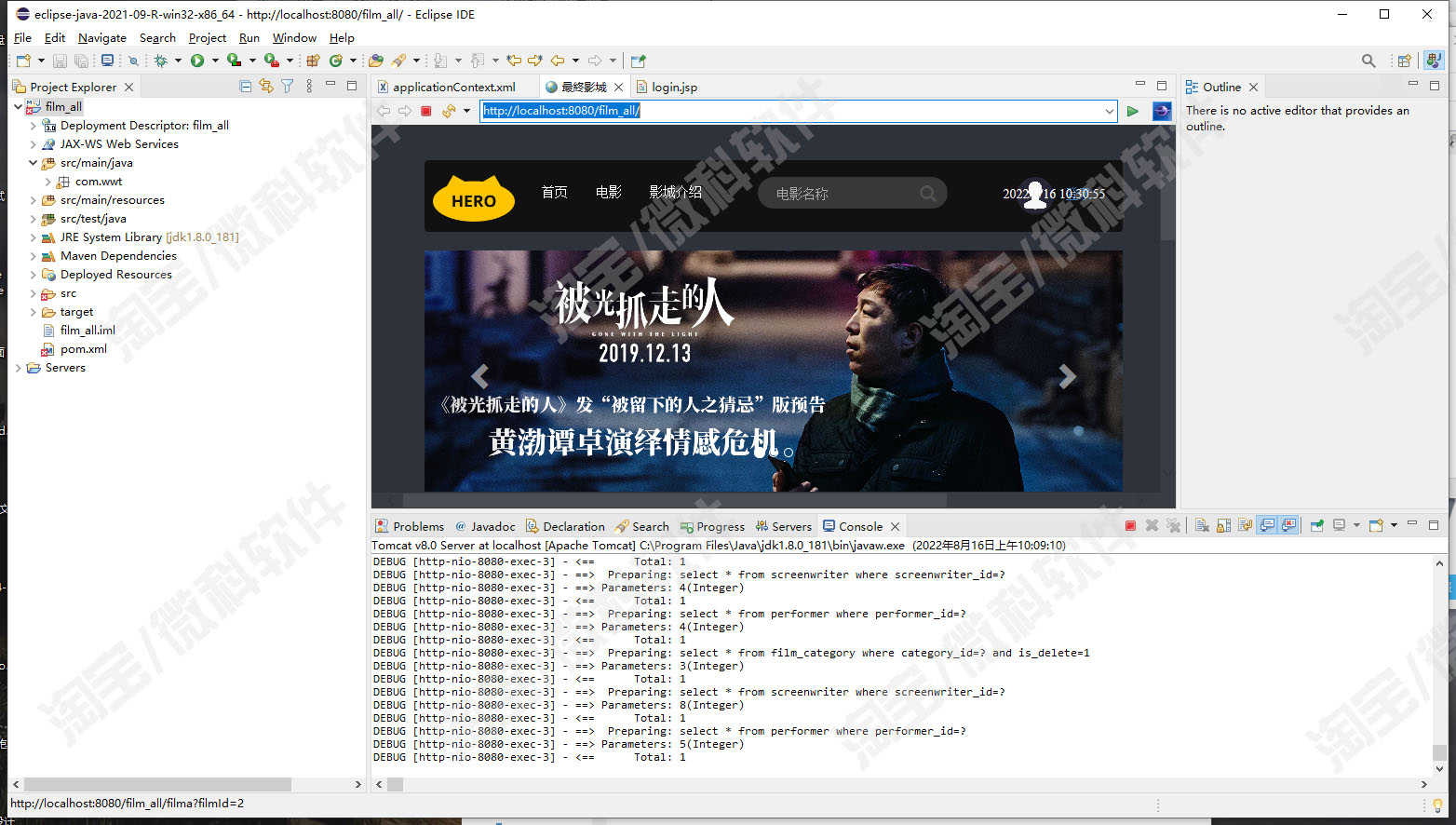The width and height of the screenshot is (1456, 825).
Task: Click the Console horizontal scrollbar thumb
Action: (x=396, y=785)
